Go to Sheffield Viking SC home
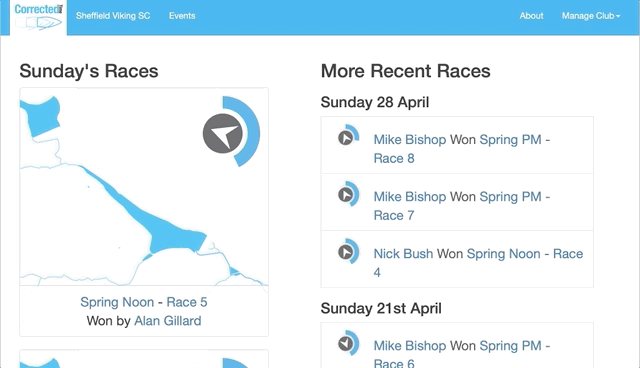 pyautogui.click(x=113, y=16)
